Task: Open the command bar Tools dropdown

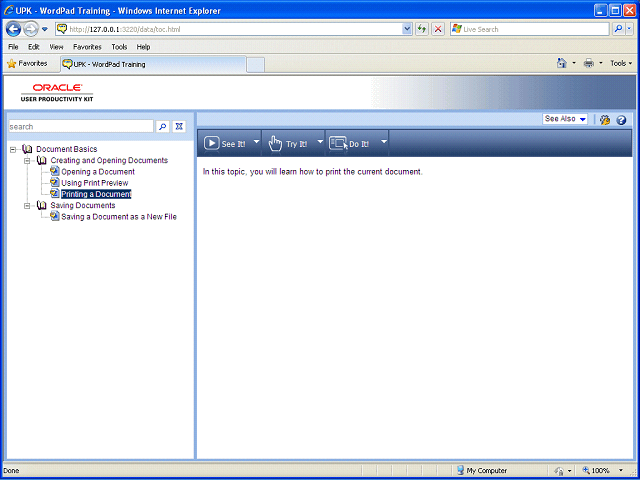Action: tap(621, 63)
